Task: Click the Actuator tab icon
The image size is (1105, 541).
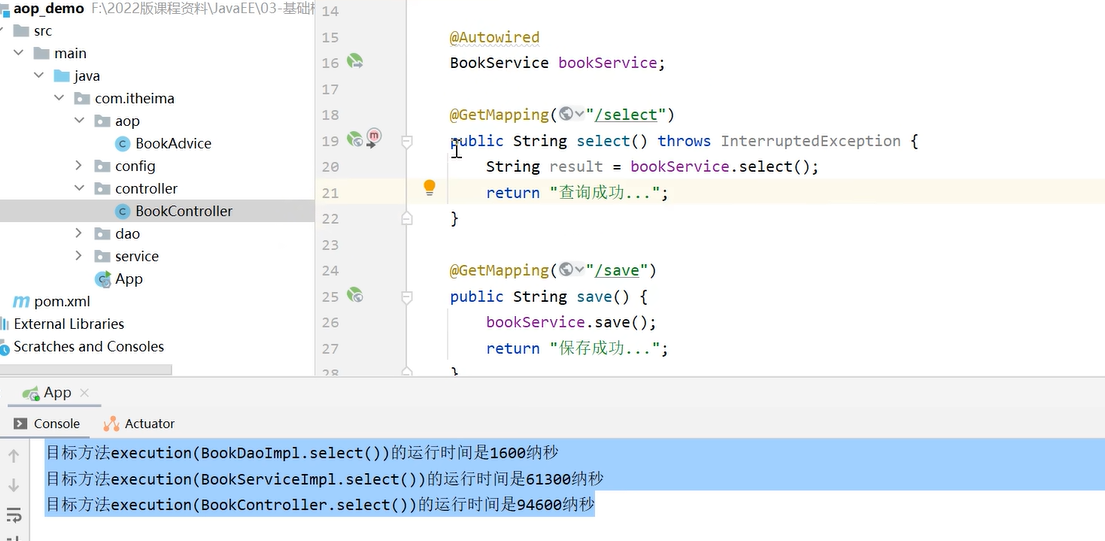Action: 111,423
